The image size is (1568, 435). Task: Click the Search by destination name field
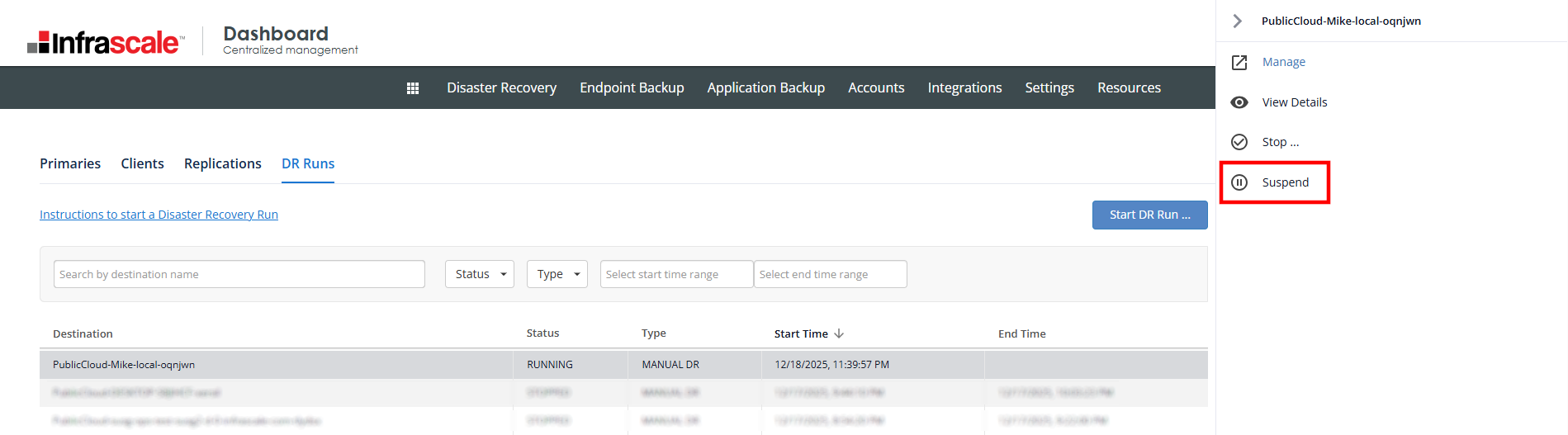coord(239,274)
